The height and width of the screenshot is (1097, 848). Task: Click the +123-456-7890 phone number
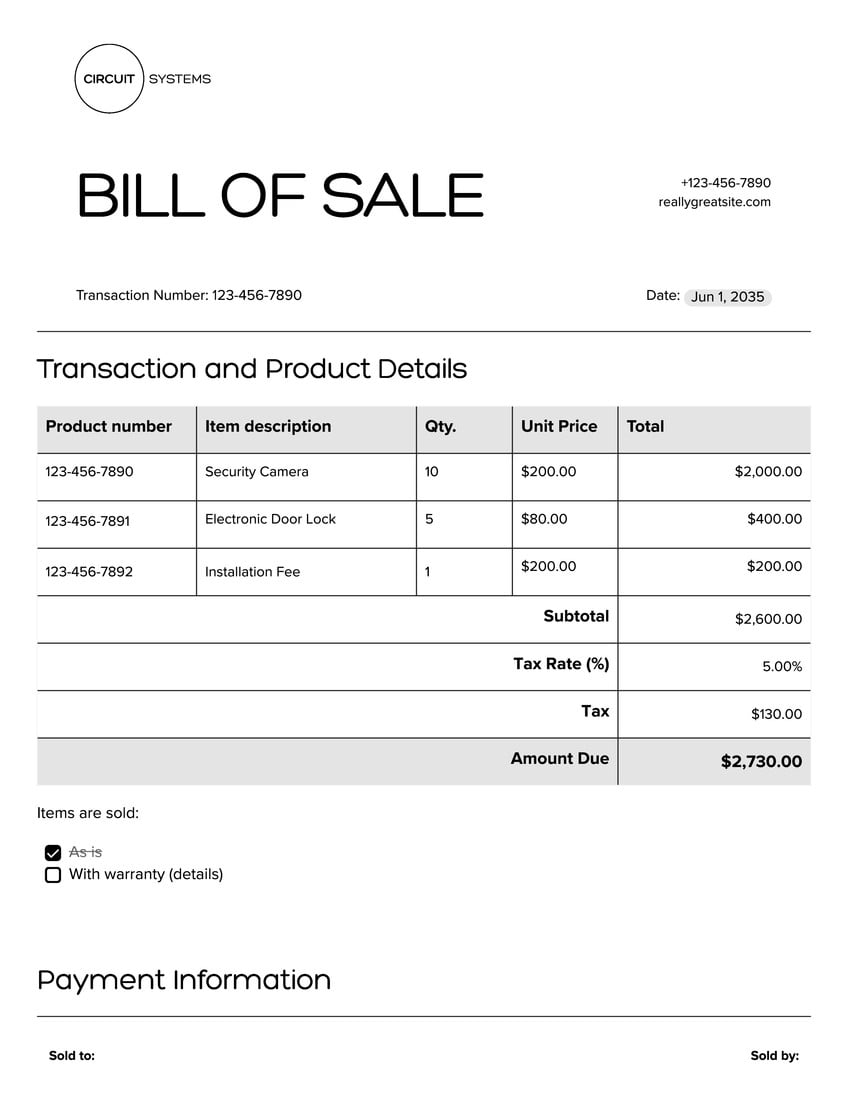726,183
